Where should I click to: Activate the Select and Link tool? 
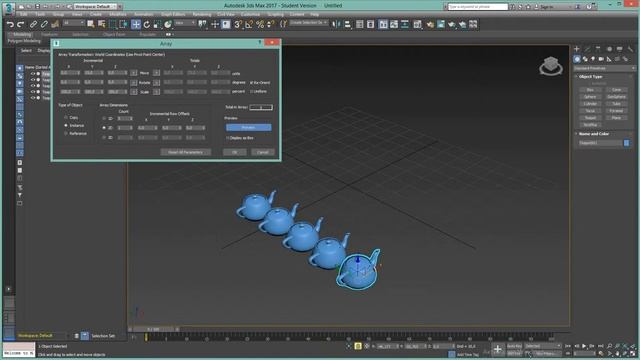(33, 24)
